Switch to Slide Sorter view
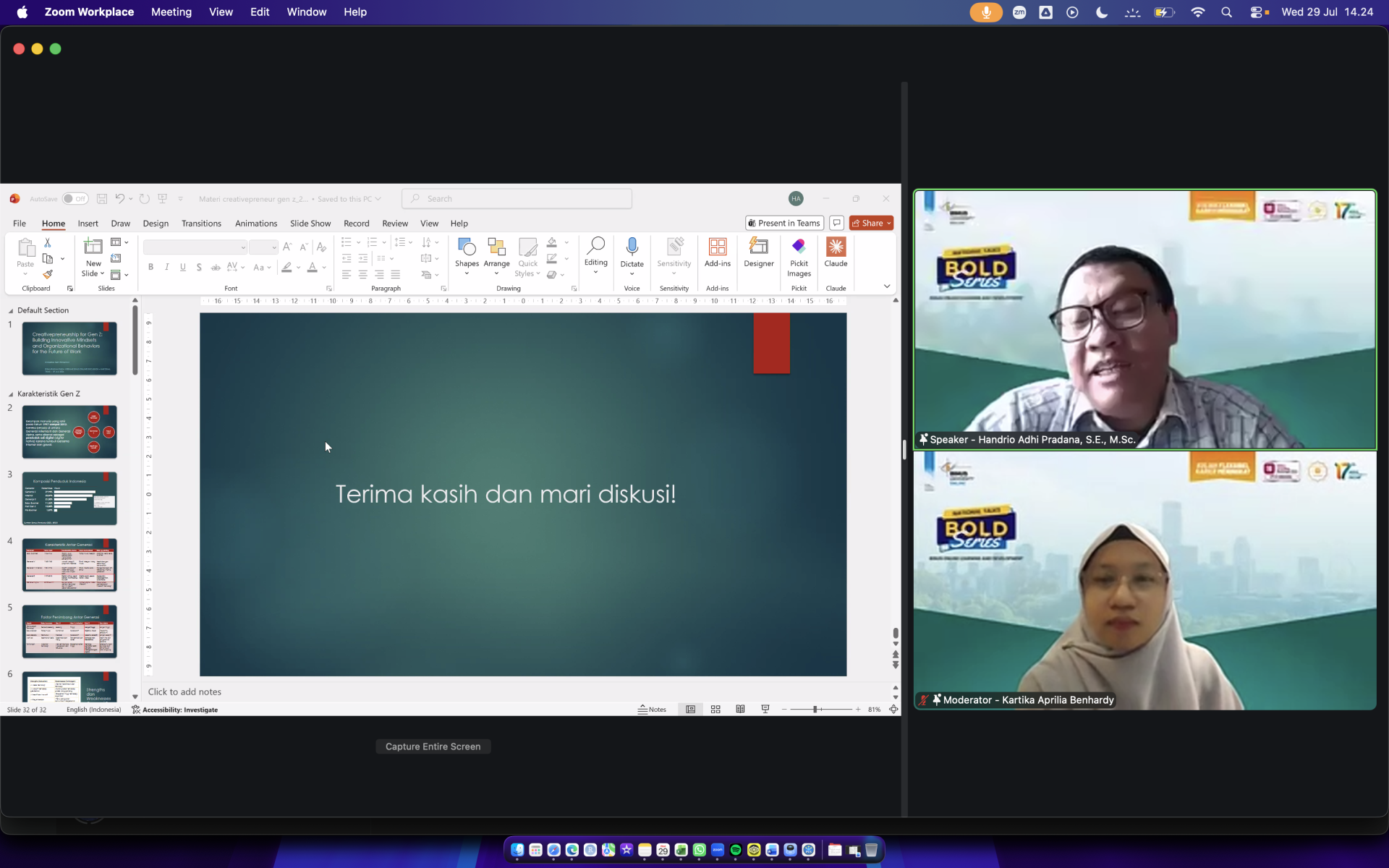 715,710
